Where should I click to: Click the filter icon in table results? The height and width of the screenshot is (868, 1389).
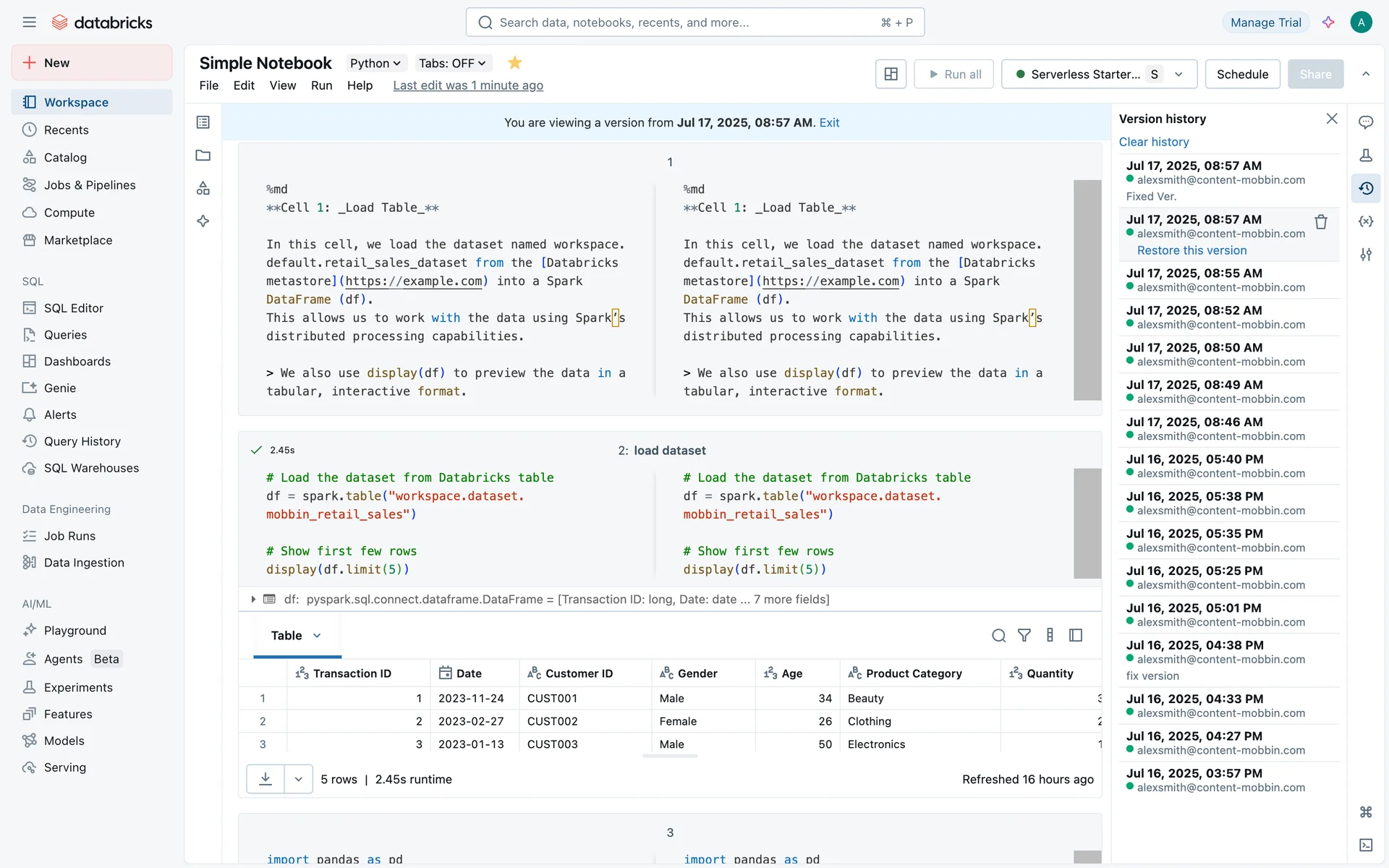(1024, 635)
